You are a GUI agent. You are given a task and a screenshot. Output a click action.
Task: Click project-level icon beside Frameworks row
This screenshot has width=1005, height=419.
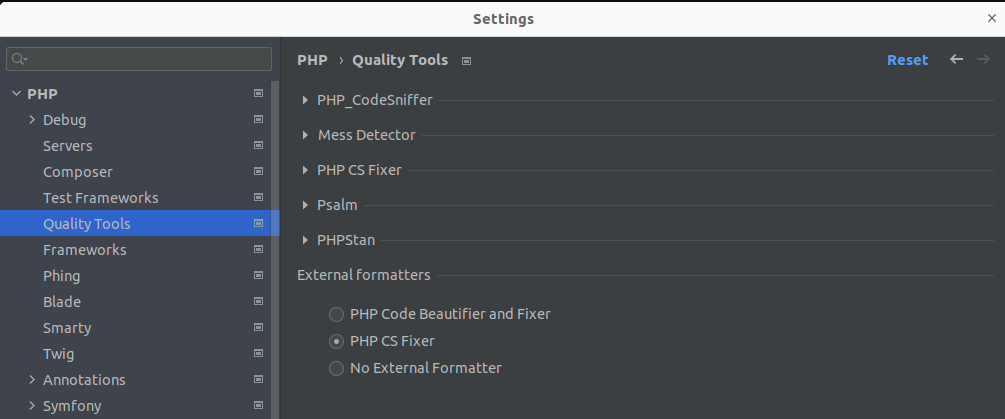coord(258,249)
